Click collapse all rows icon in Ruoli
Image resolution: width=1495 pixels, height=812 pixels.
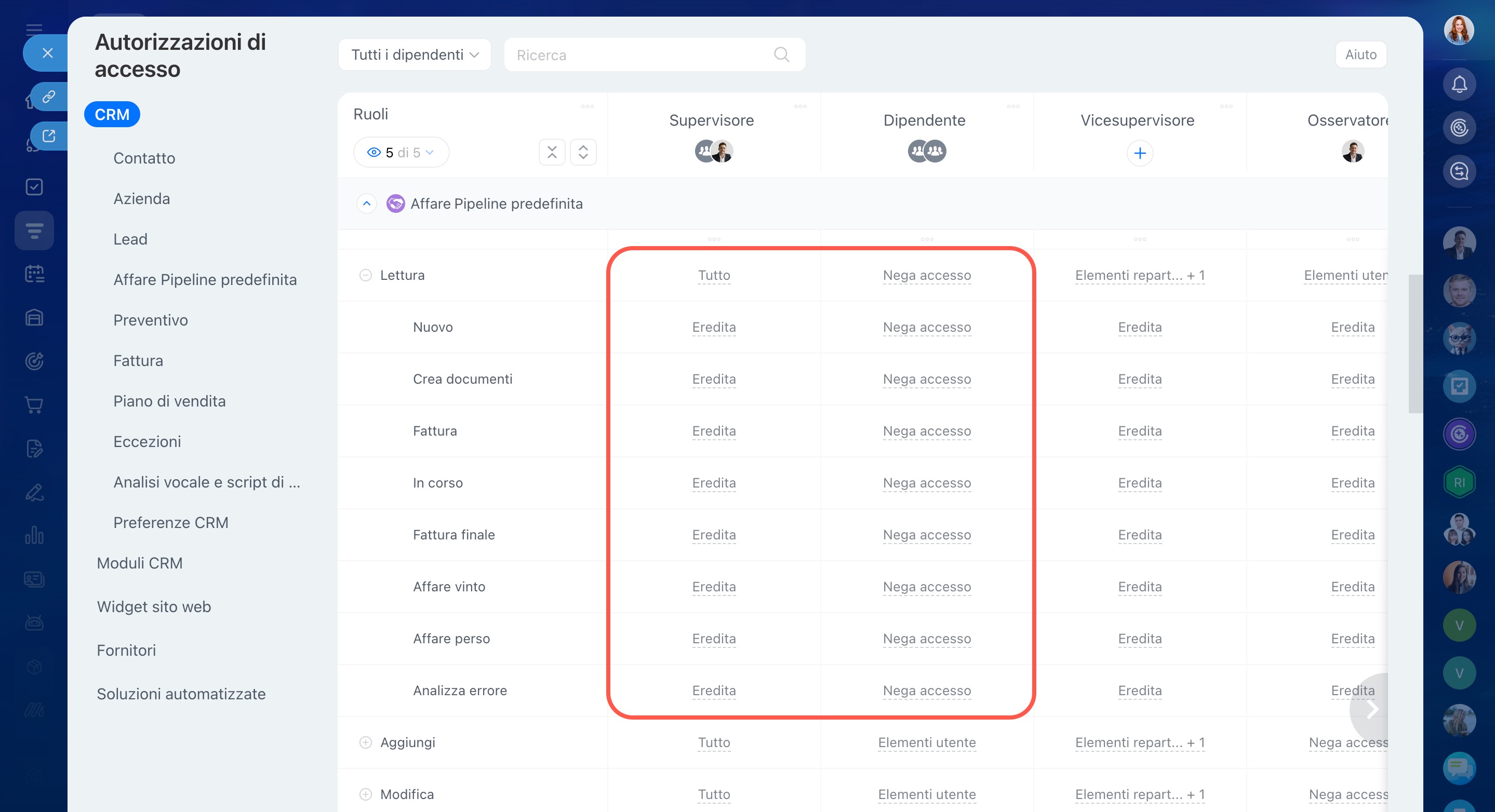point(551,153)
